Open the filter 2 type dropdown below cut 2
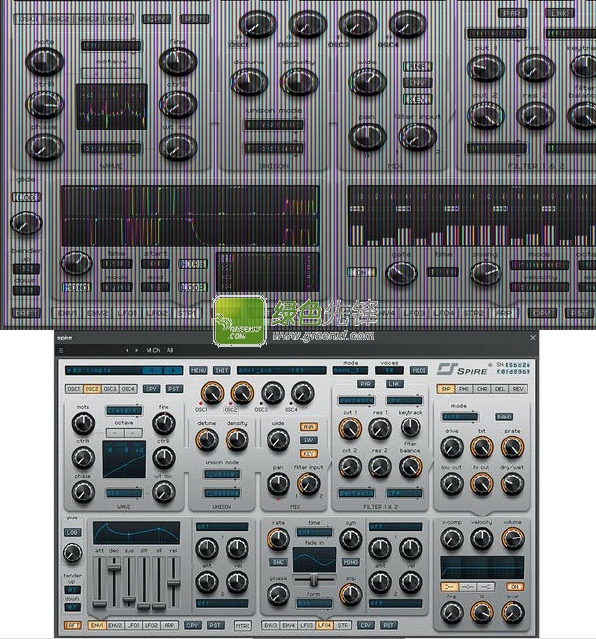Viewport: 596px width, 639px height. pyautogui.click(x=356, y=493)
